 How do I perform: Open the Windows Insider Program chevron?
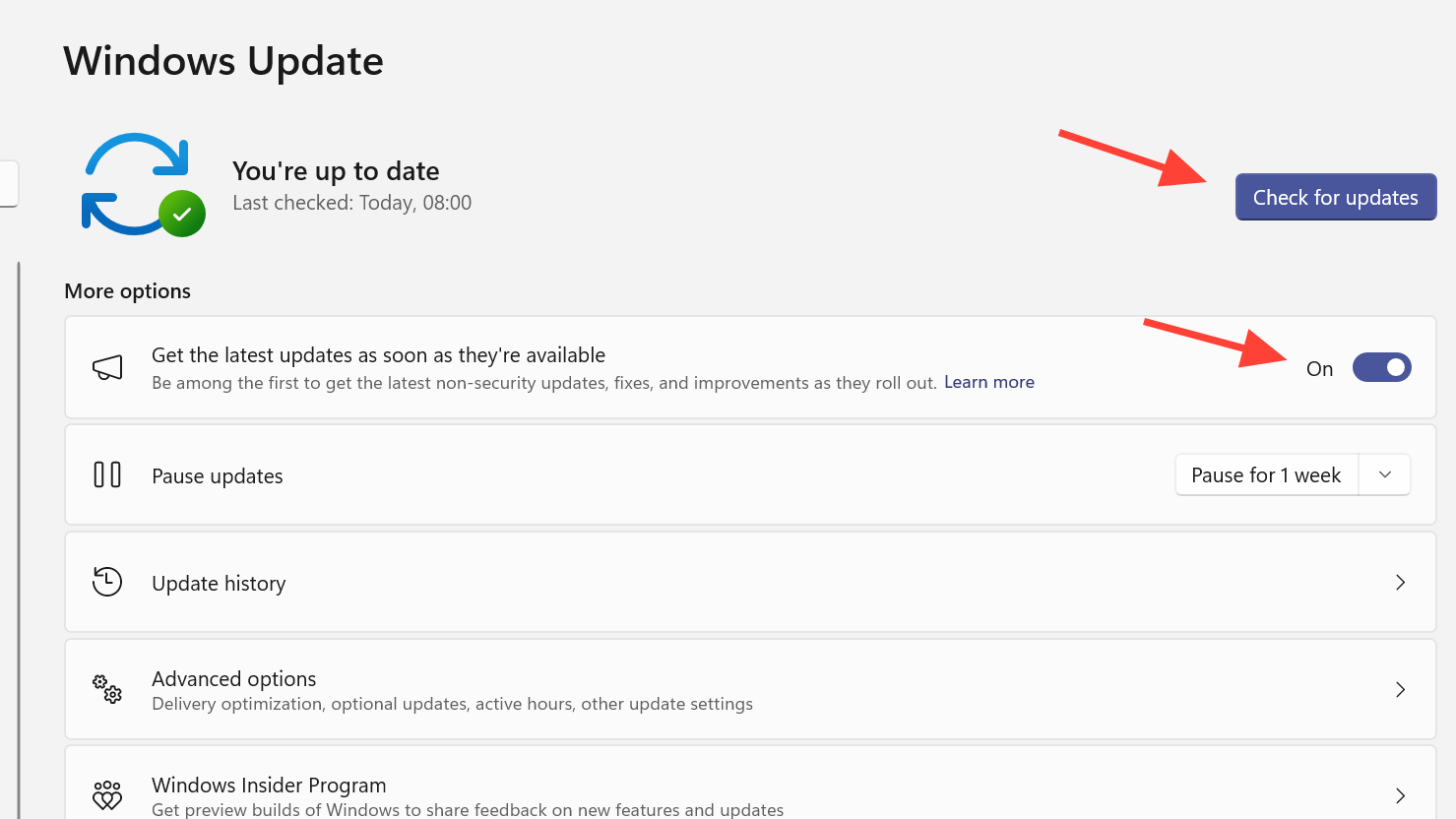tap(1400, 795)
